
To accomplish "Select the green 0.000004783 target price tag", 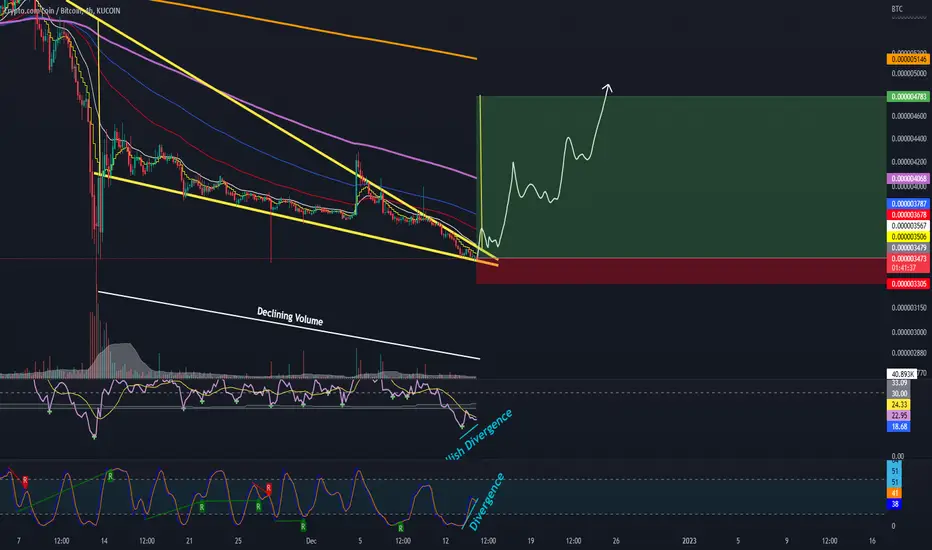I will tap(908, 96).
